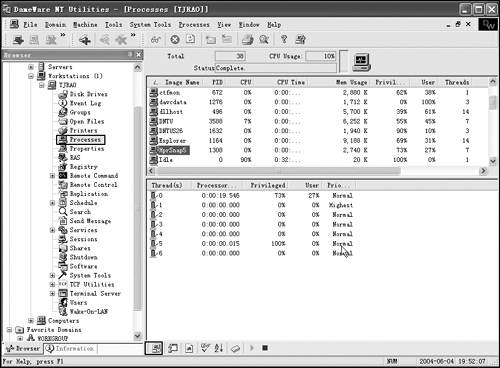Open the Processes menu
500x368 pixels.
click(194, 25)
